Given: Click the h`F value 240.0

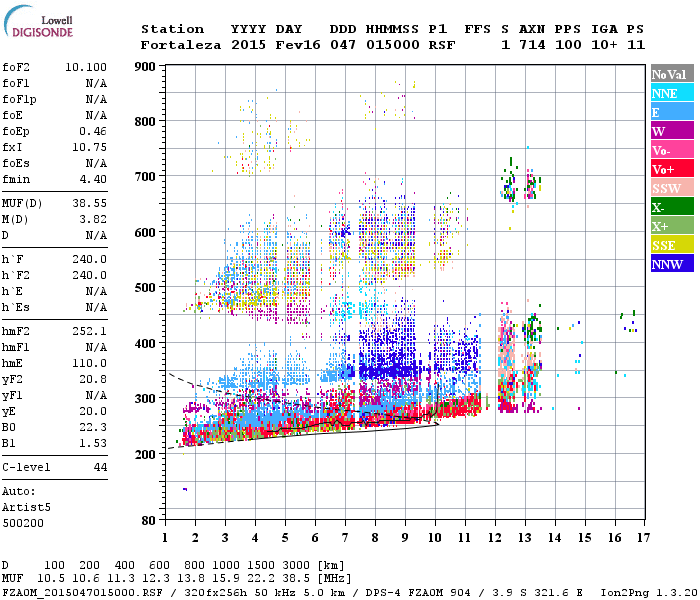Looking at the screenshot, I should pos(89,259).
